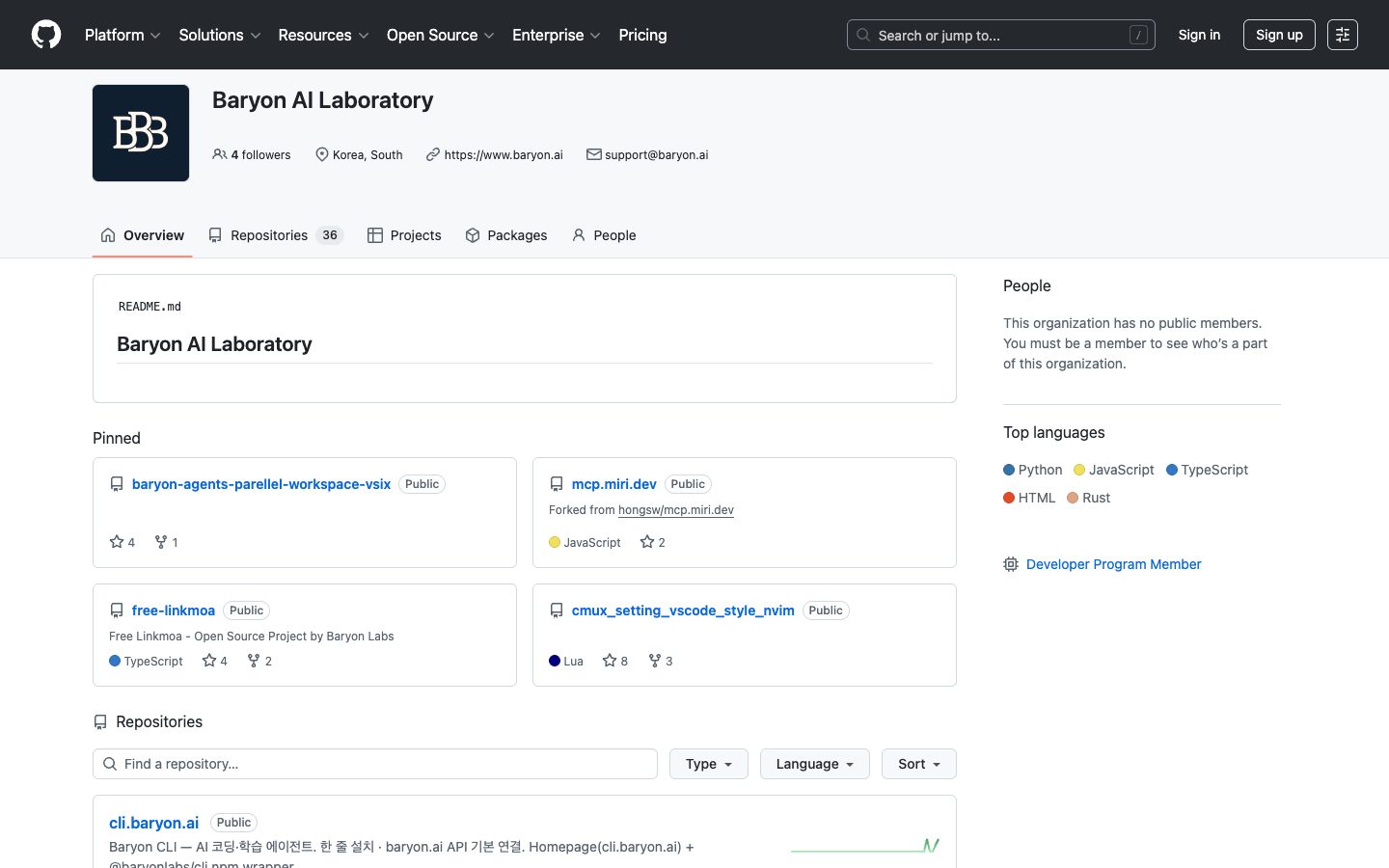Open https://www.baryon.ai website link
Image resolution: width=1389 pixels, height=868 pixels.
[x=504, y=154]
